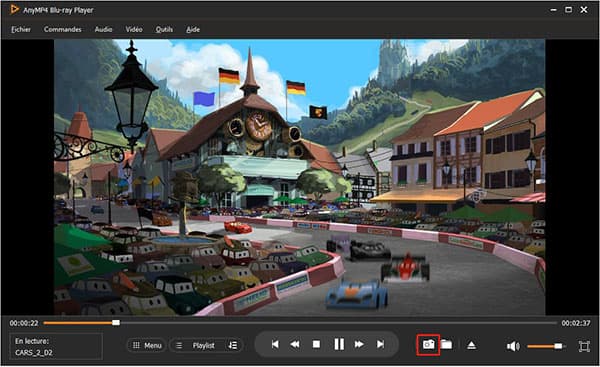Screen dimensions: 600x367
Task: Open the snapshot folder icon
Action: (x=447, y=344)
